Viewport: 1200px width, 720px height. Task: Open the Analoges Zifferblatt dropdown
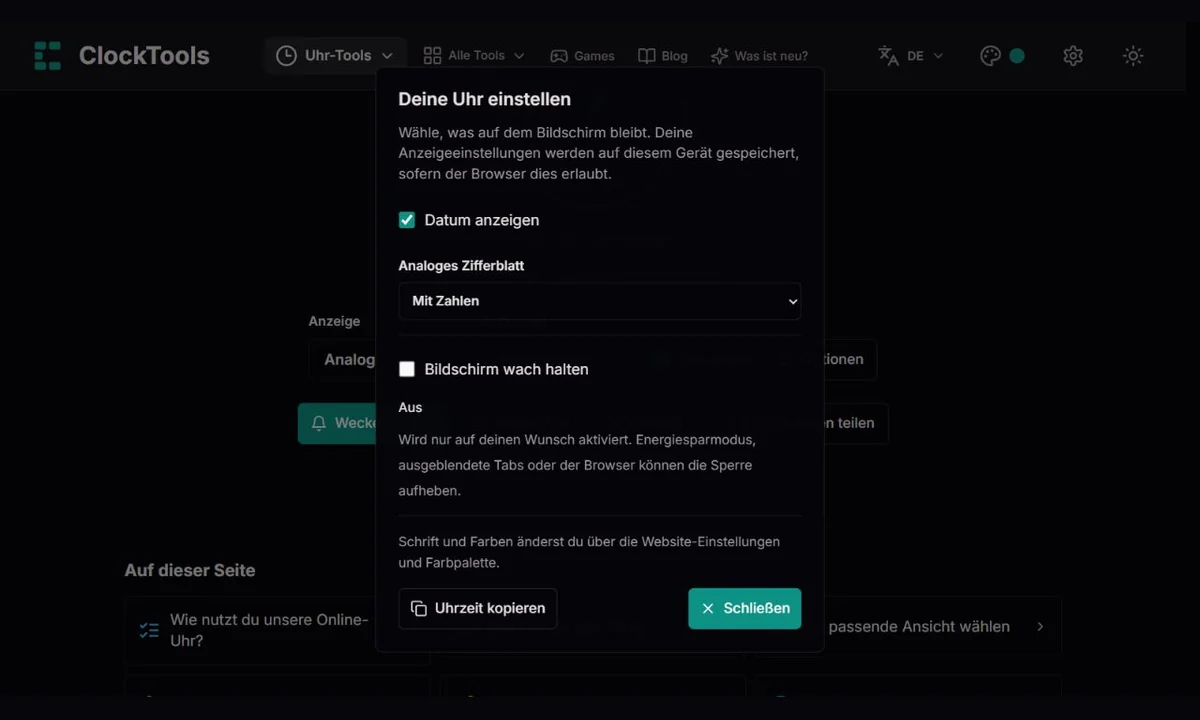click(600, 301)
